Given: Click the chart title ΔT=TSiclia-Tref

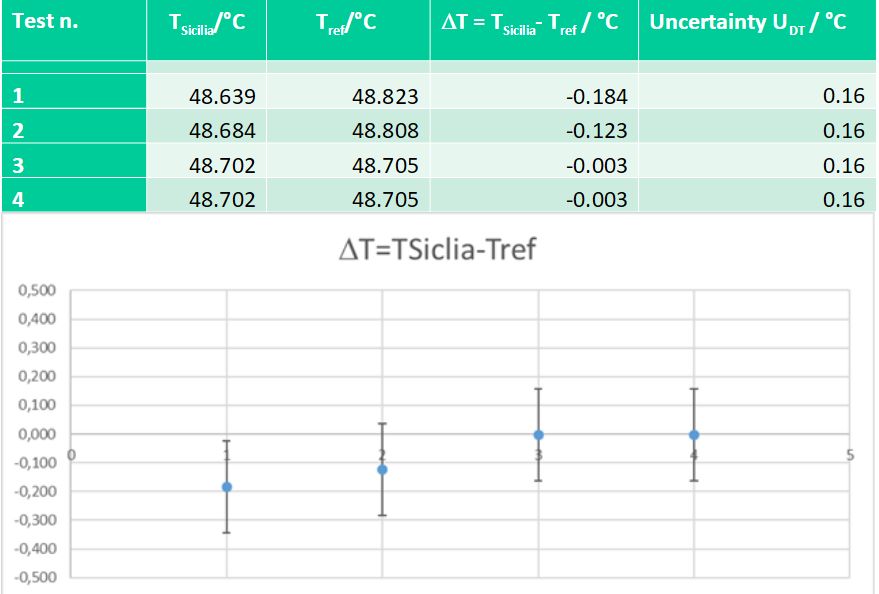Looking at the screenshot, I should [x=437, y=249].
